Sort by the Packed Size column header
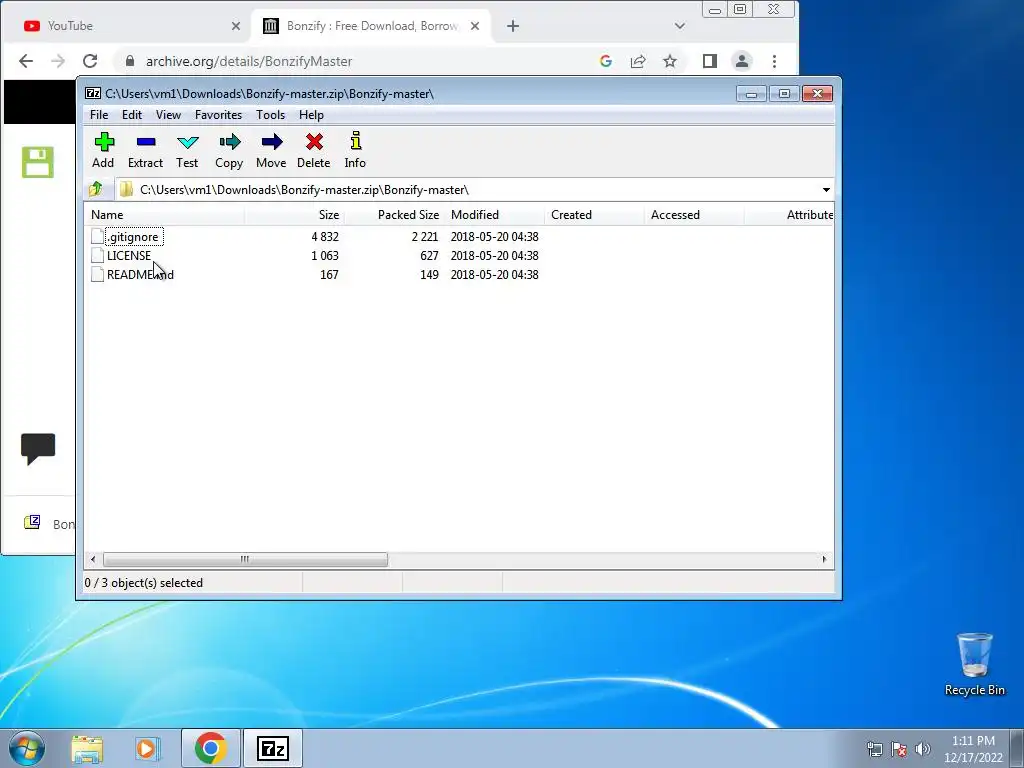 click(394, 215)
